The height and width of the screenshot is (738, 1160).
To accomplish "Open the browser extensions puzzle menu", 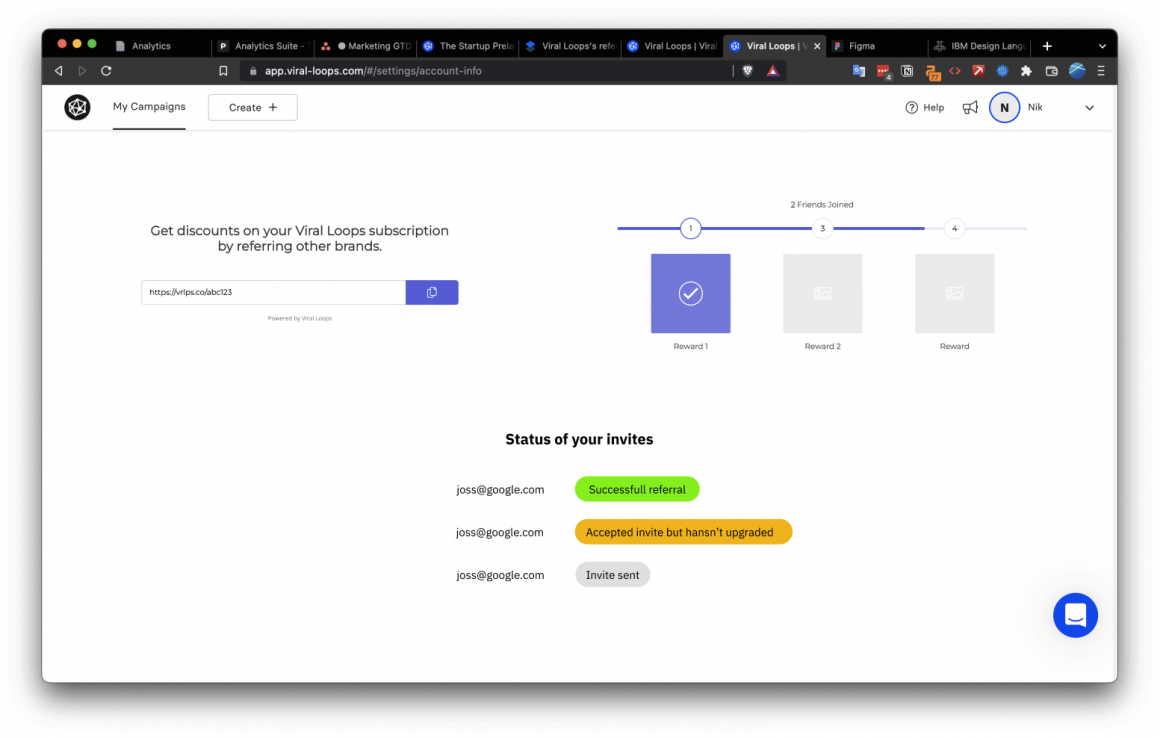I will (1026, 71).
